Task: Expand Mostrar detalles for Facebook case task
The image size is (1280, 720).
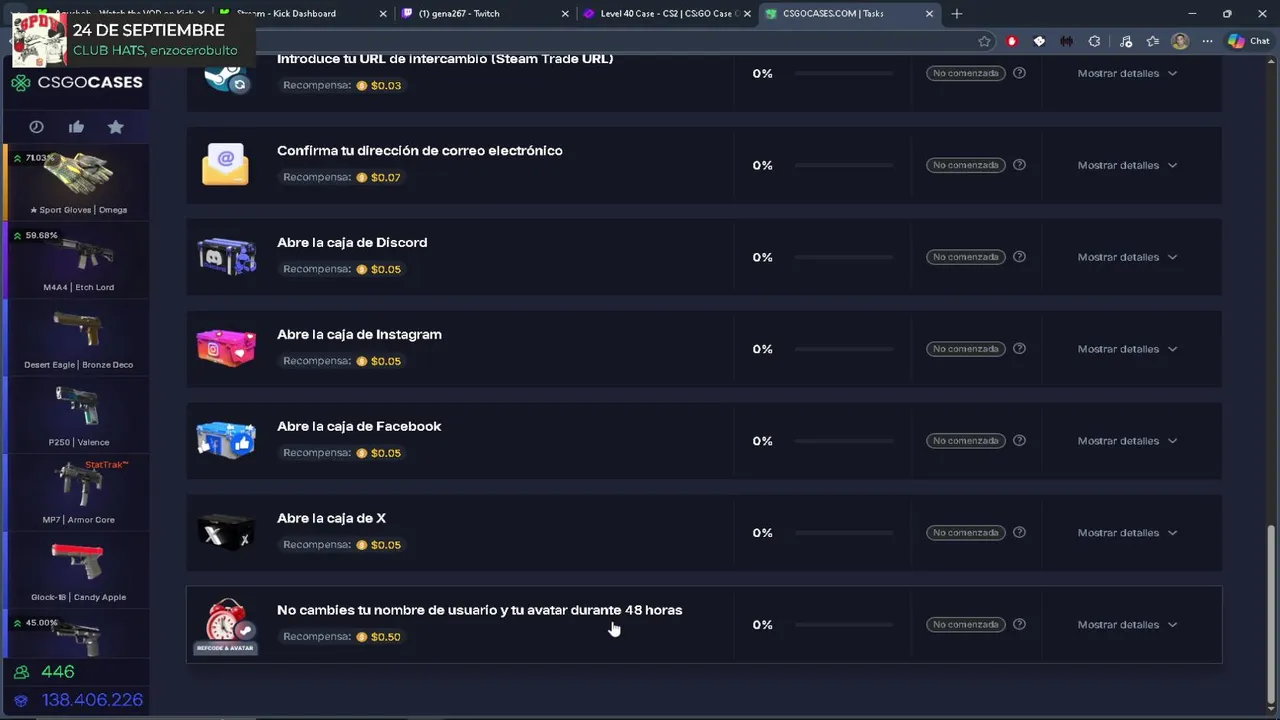Action: point(1127,441)
